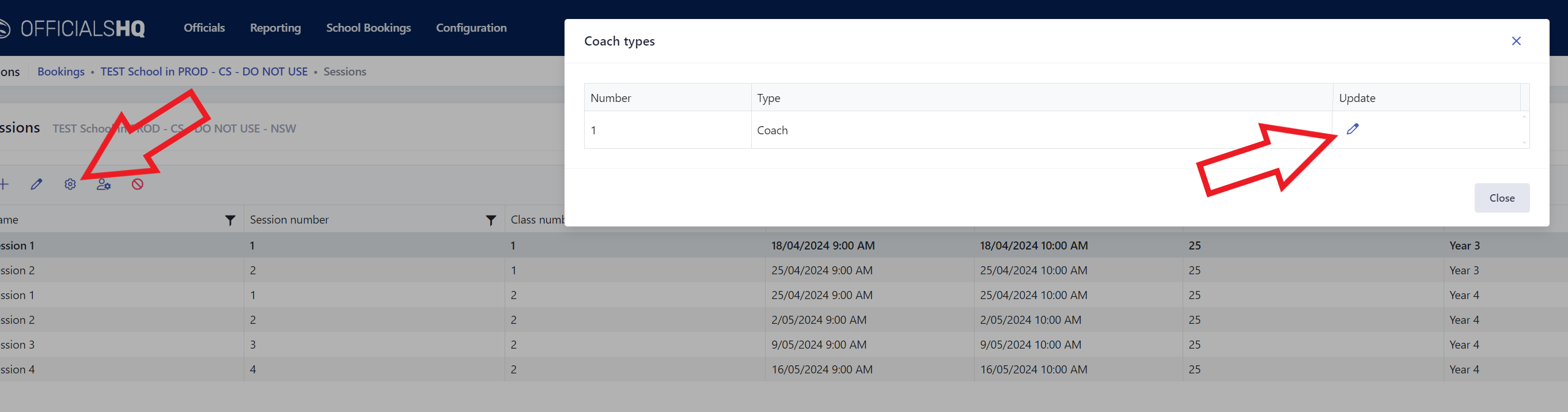Click the OfficialsHQ logo
Viewport: 1568px width, 412px height.
[x=73, y=28]
